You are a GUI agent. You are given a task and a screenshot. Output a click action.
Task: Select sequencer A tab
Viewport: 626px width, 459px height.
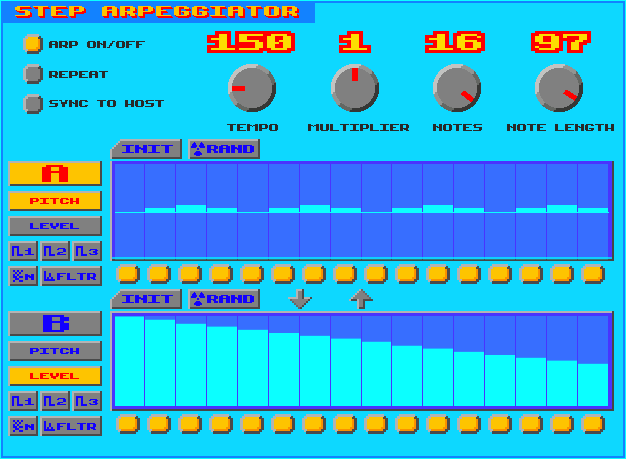click(55, 173)
